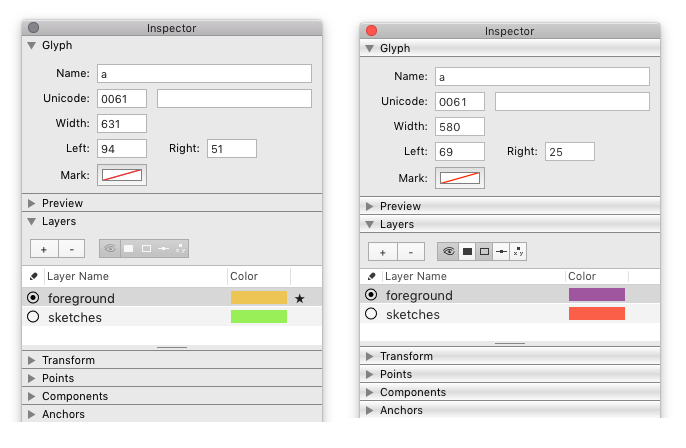Viewport: 686px width, 448px height.
Task: Click Mark color well in left Inspector
Action: 122,175
